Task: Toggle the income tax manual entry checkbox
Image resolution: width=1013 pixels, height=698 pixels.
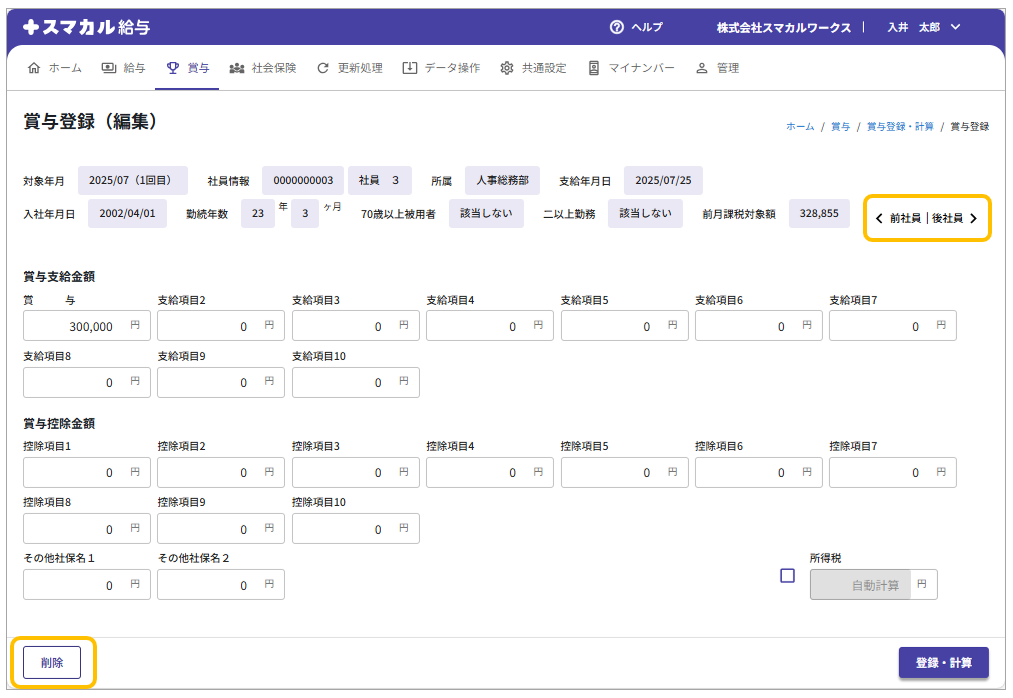Action: point(787,576)
